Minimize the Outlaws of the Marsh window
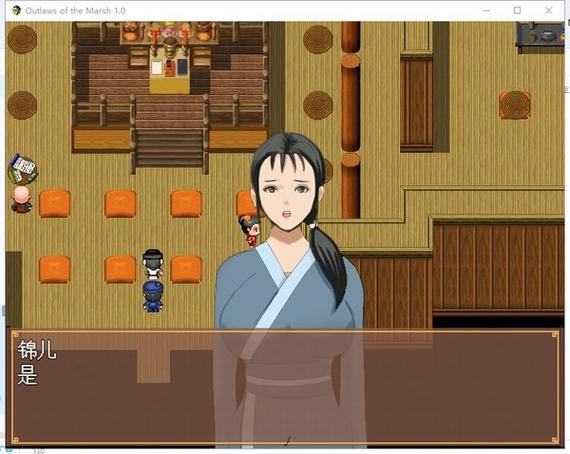This screenshot has height=454, width=570. (x=486, y=11)
